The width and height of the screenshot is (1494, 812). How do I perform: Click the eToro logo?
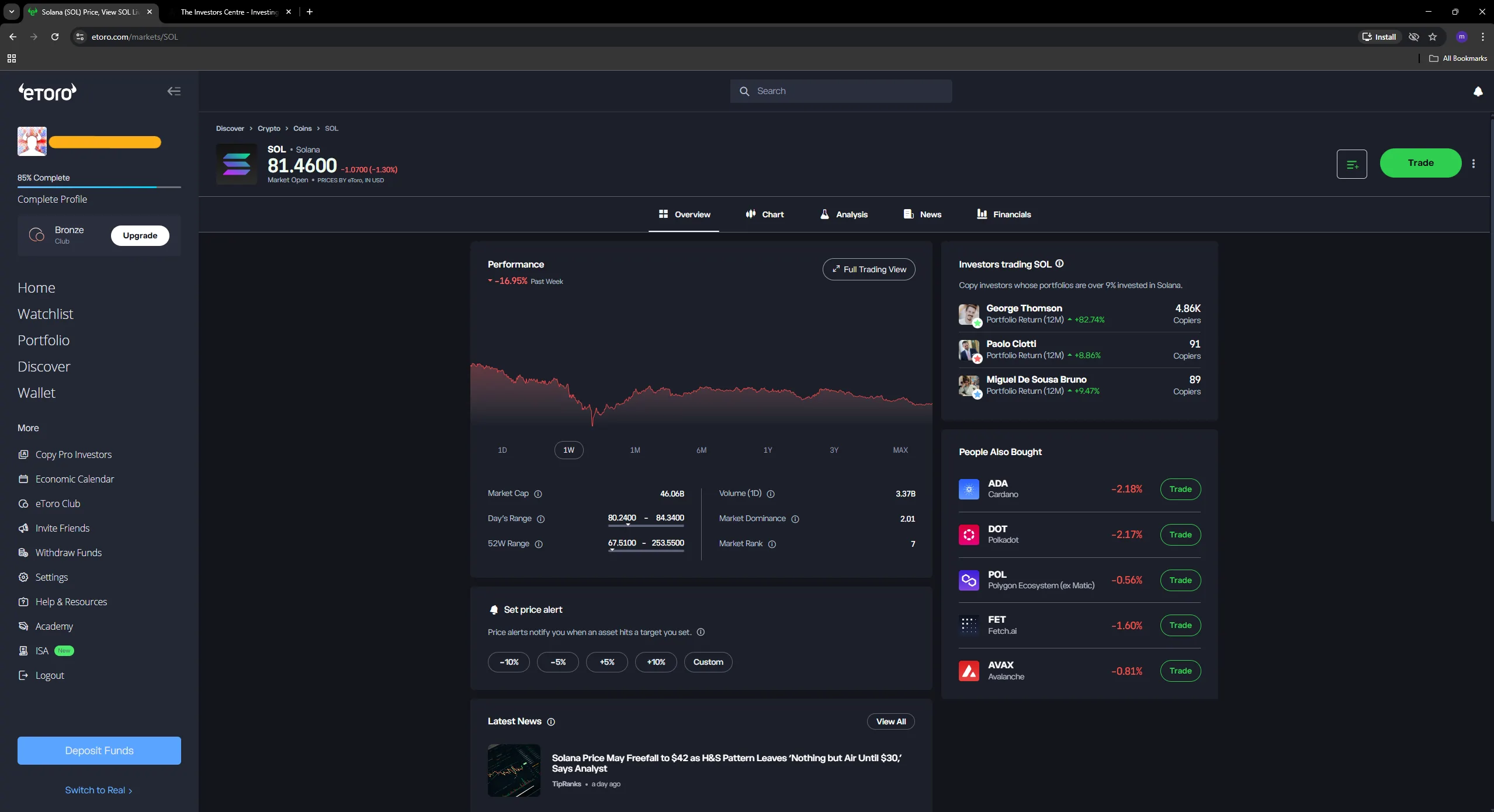coord(47,92)
